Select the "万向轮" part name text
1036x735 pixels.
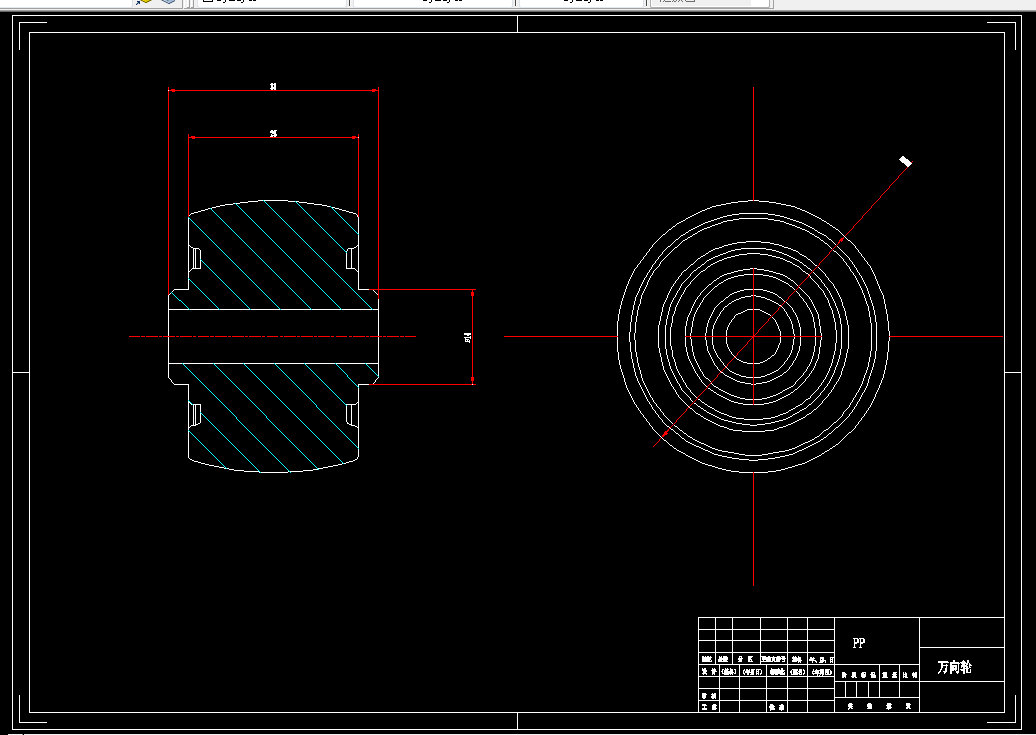click(955, 667)
